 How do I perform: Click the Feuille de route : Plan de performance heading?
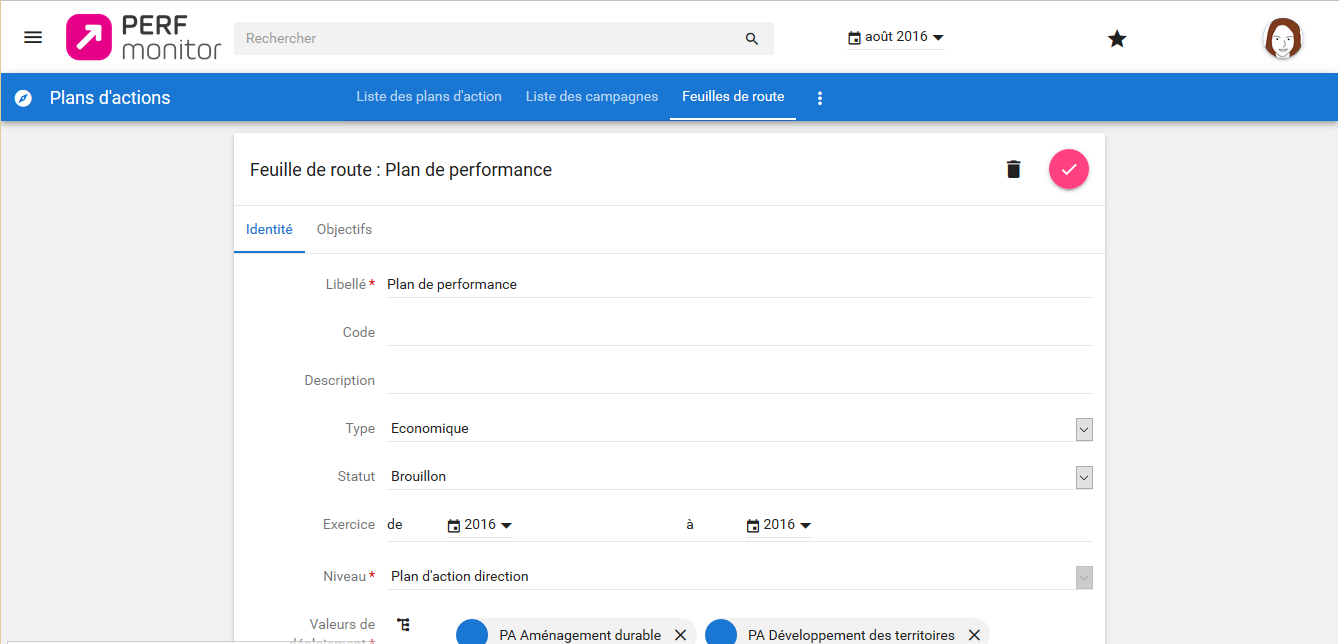pos(401,170)
